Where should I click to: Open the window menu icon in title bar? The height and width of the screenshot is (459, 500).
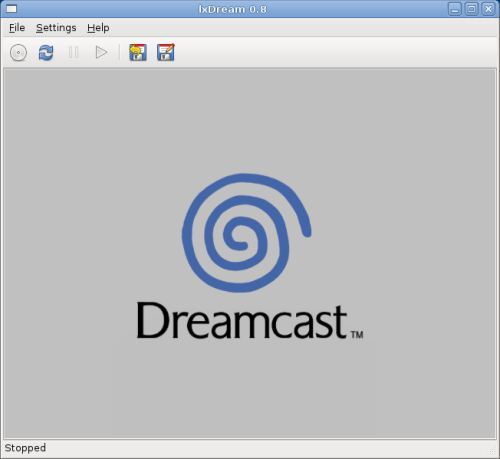11,9
